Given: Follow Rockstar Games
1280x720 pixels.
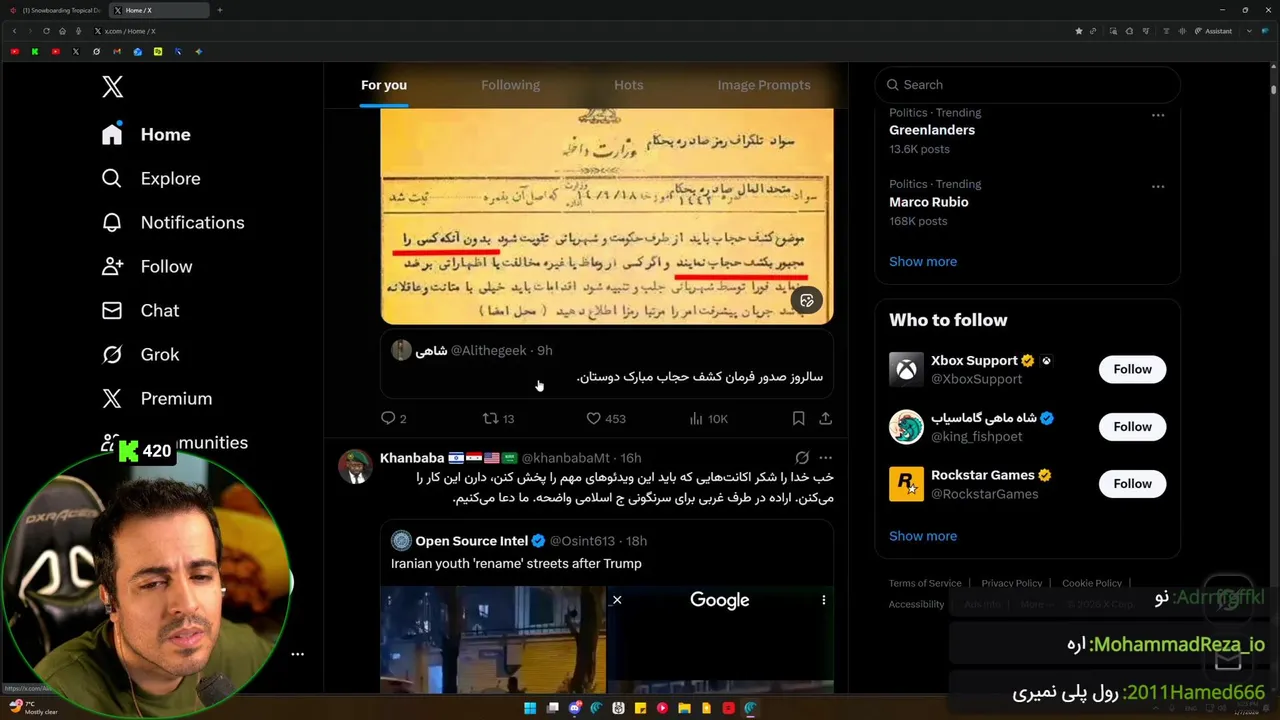Looking at the screenshot, I should coord(1132,483).
